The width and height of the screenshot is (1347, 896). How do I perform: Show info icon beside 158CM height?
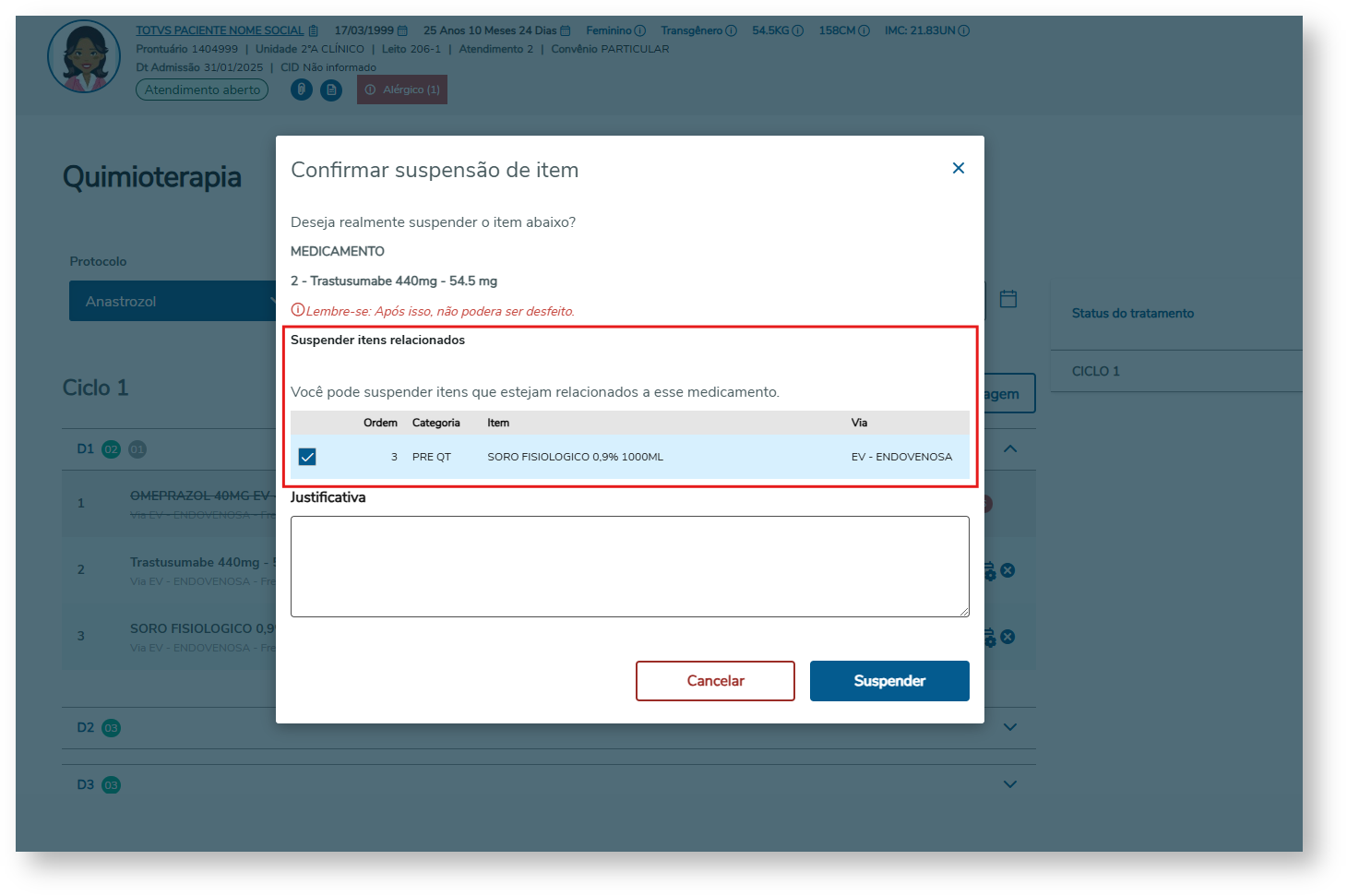point(864,30)
